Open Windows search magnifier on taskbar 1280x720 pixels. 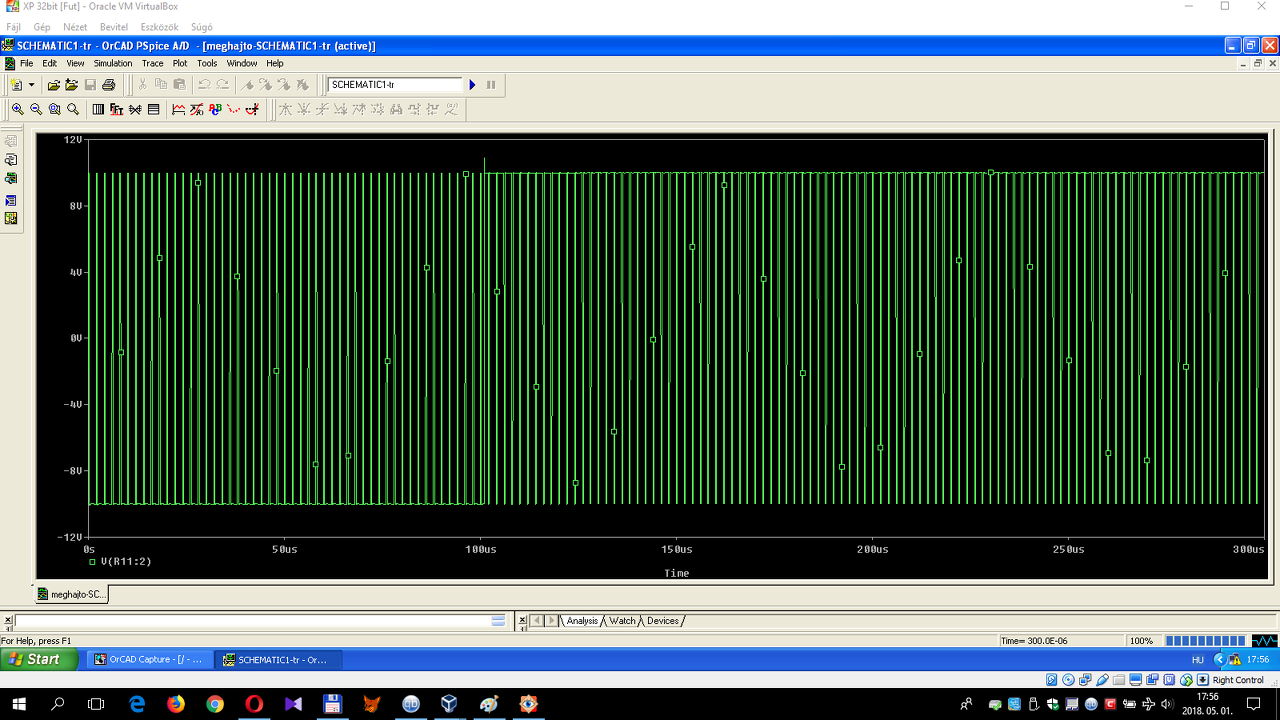click(x=57, y=704)
